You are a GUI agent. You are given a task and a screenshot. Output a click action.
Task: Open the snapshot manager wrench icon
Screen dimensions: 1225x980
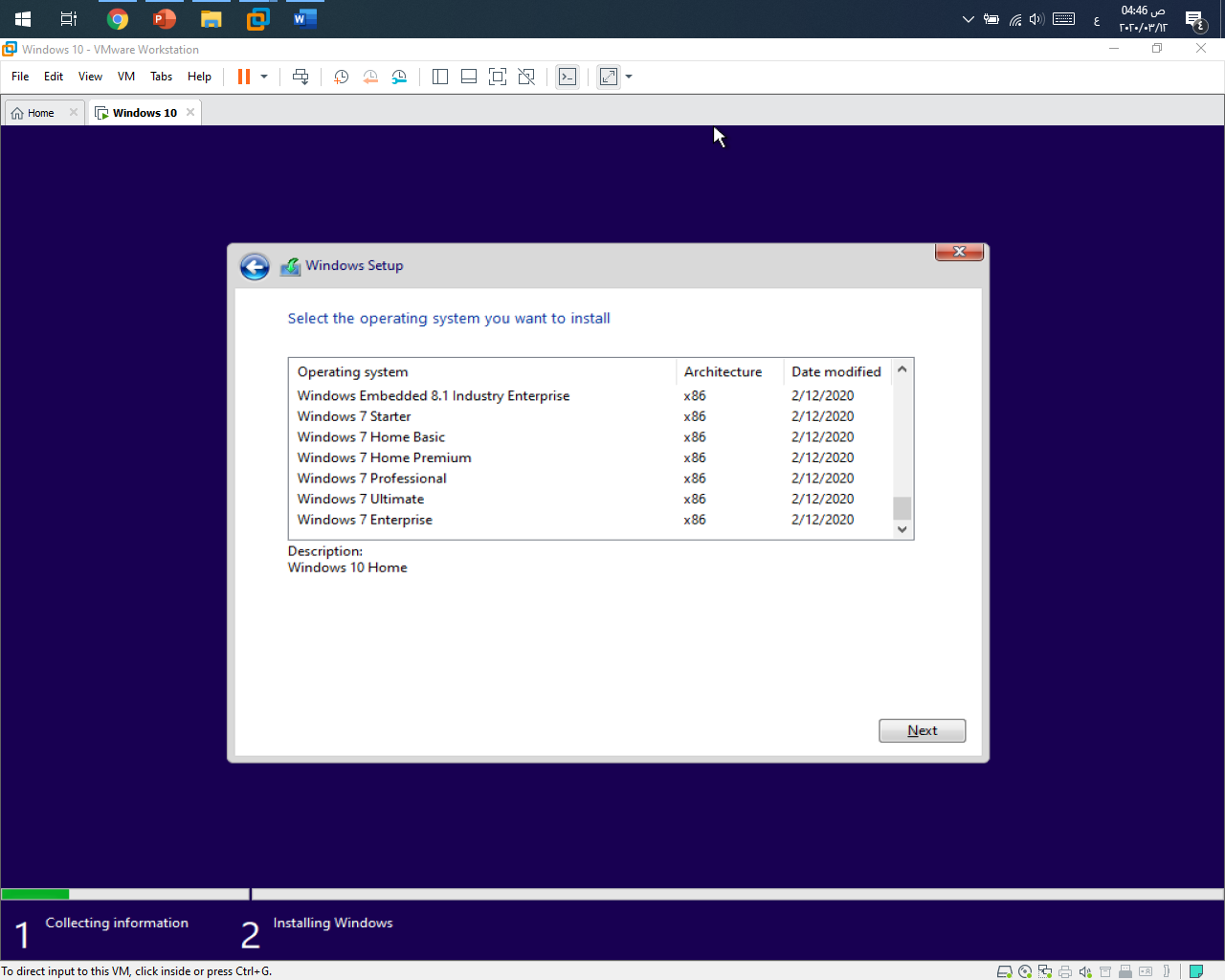click(399, 77)
